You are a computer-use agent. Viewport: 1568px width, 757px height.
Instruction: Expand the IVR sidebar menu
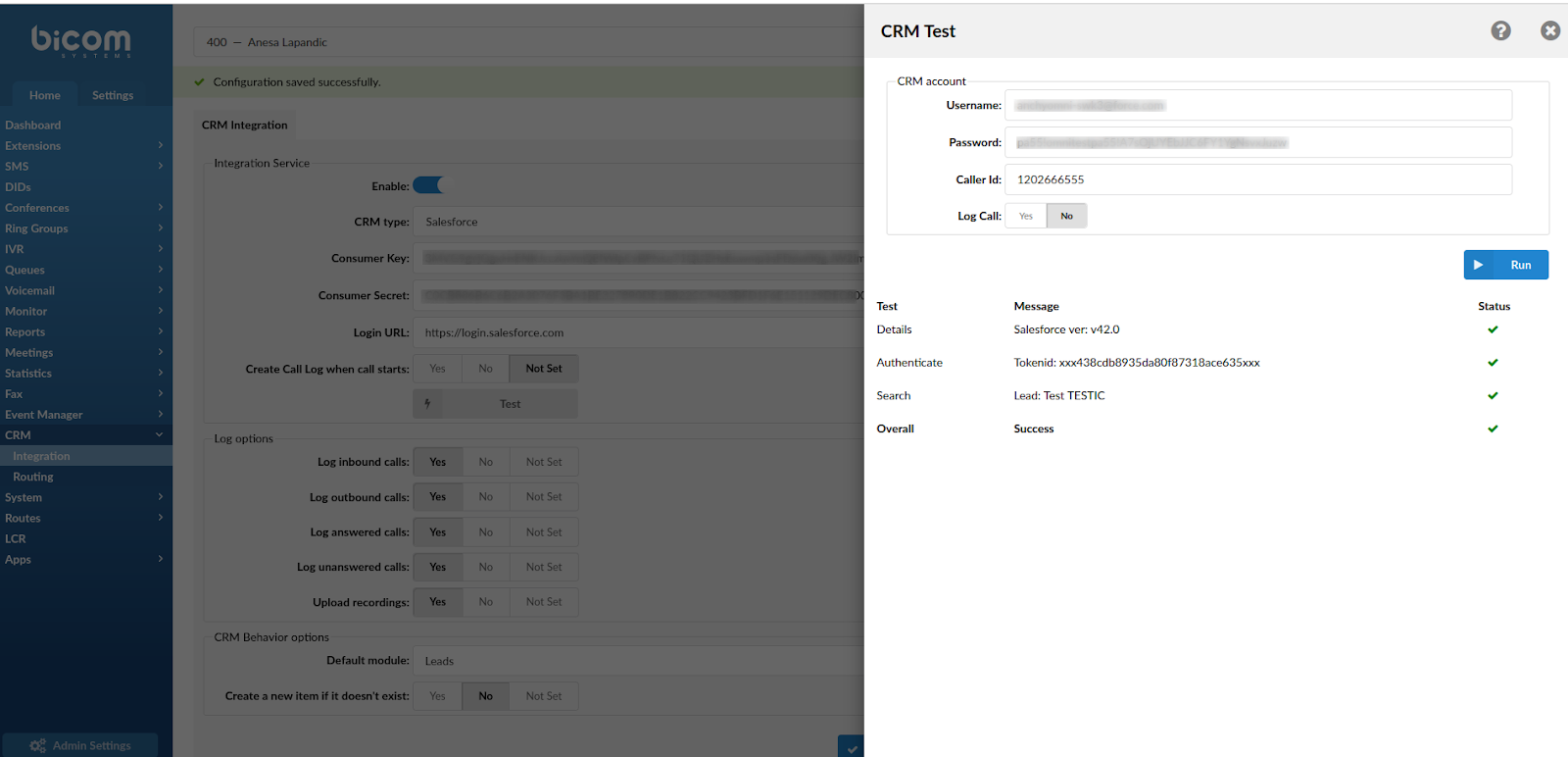tap(84, 249)
